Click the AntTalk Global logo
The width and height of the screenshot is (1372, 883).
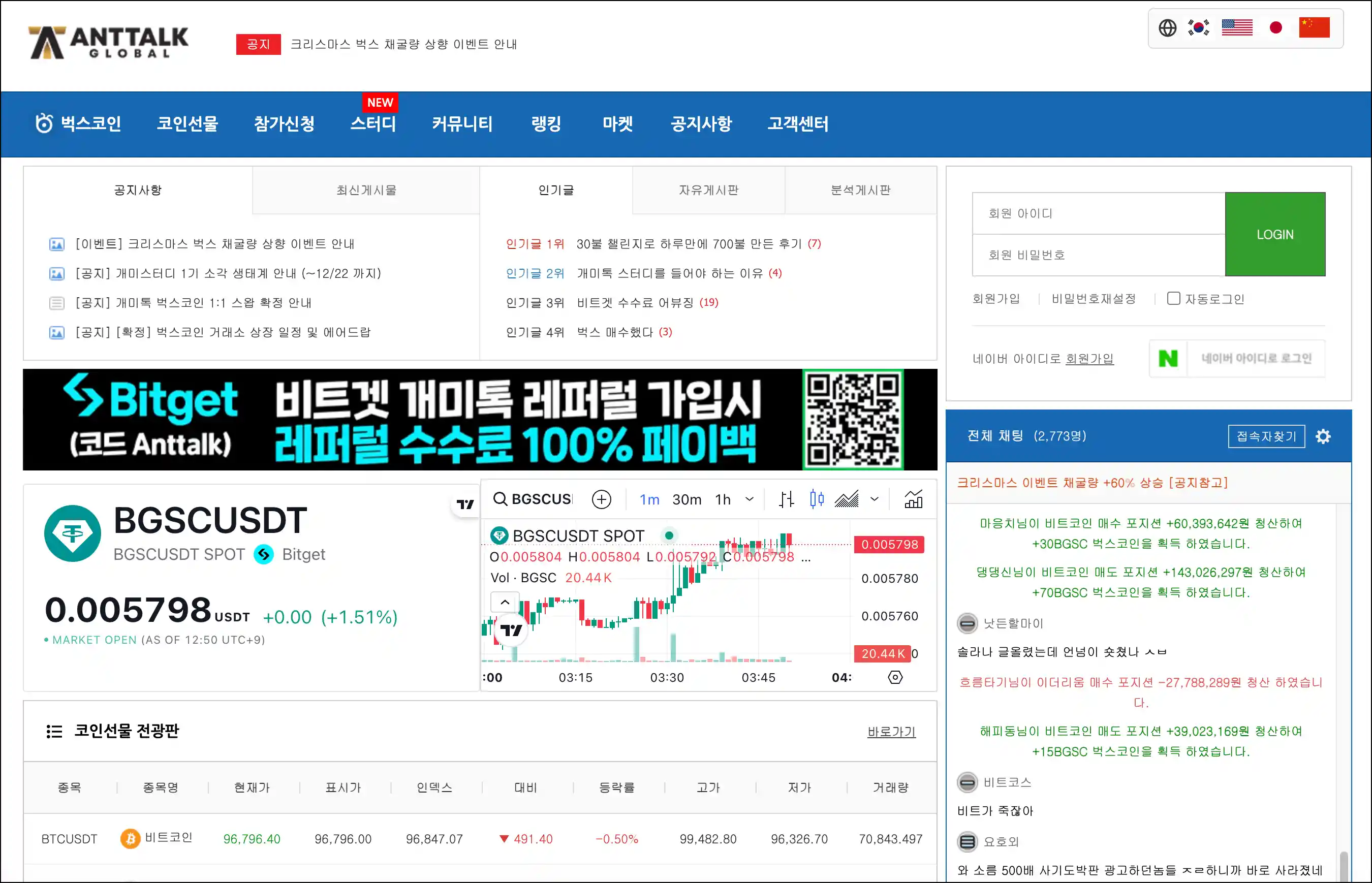pos(108,43)
